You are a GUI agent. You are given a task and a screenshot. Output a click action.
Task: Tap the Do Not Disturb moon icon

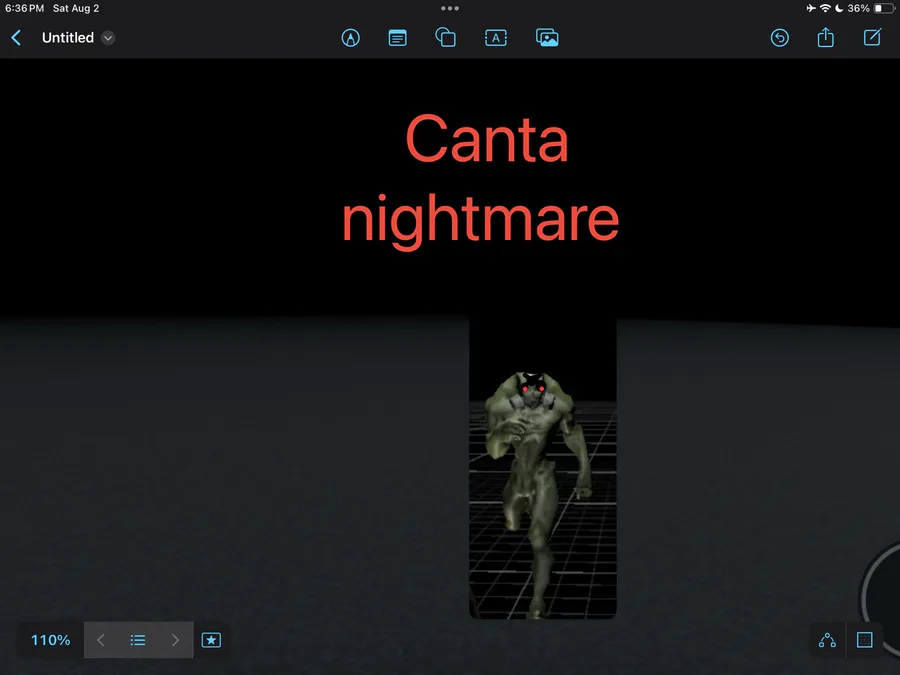click(x=839, y=8)
